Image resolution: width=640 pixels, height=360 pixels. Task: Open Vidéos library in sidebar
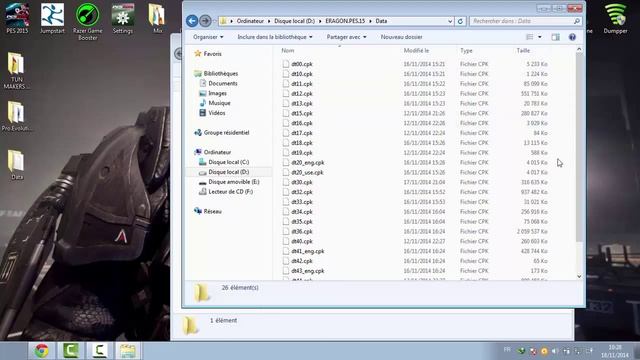click(x=212, y=113)
